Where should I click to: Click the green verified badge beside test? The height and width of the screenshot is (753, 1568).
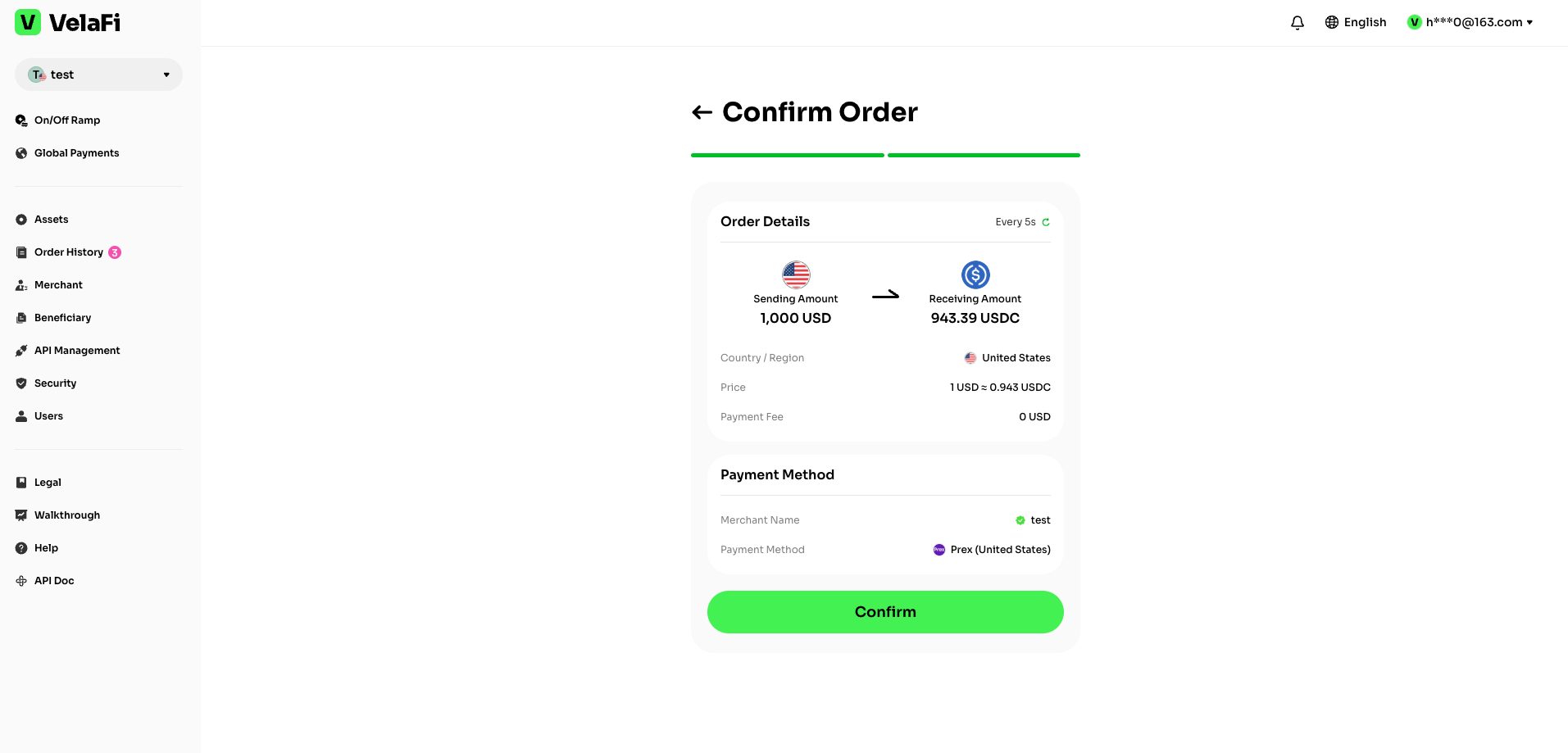click(1020, 520)
